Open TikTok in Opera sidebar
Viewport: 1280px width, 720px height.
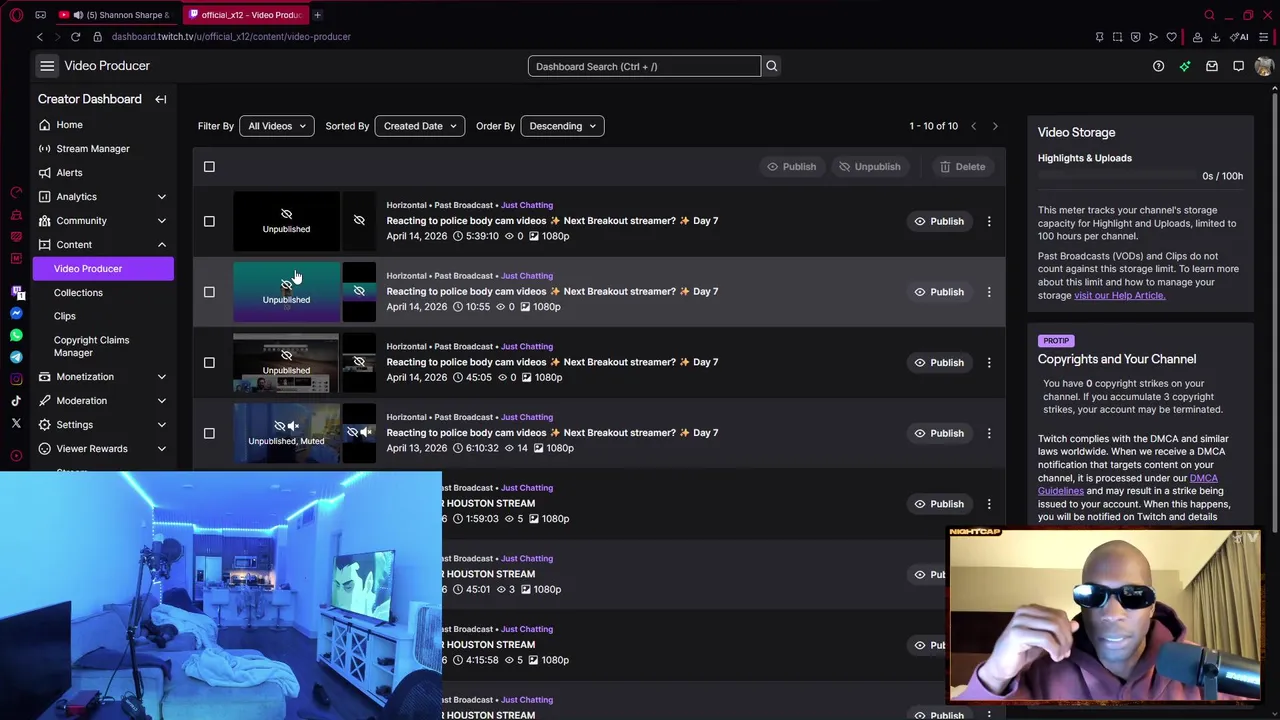tap(16, 401)
